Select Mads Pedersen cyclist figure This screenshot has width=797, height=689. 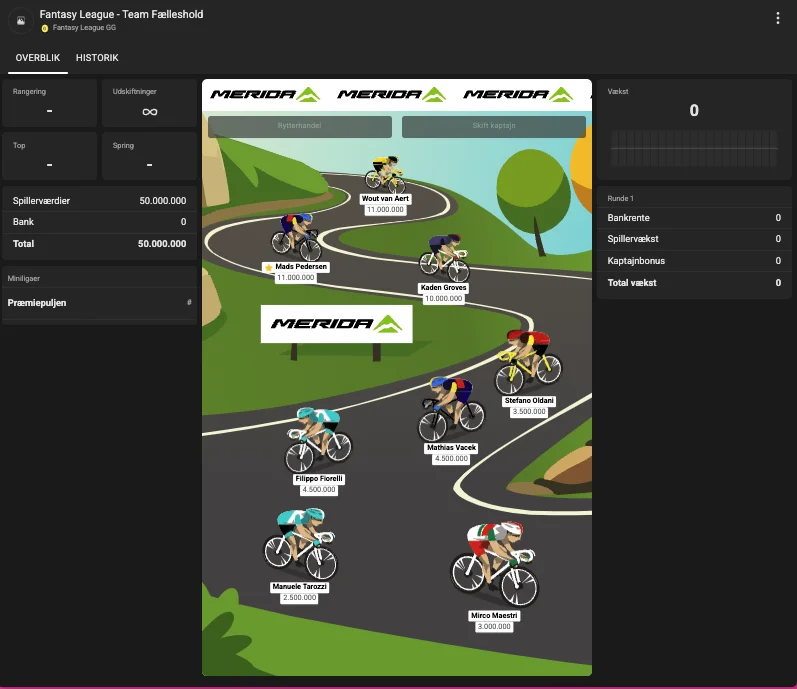tap(296, 236)
